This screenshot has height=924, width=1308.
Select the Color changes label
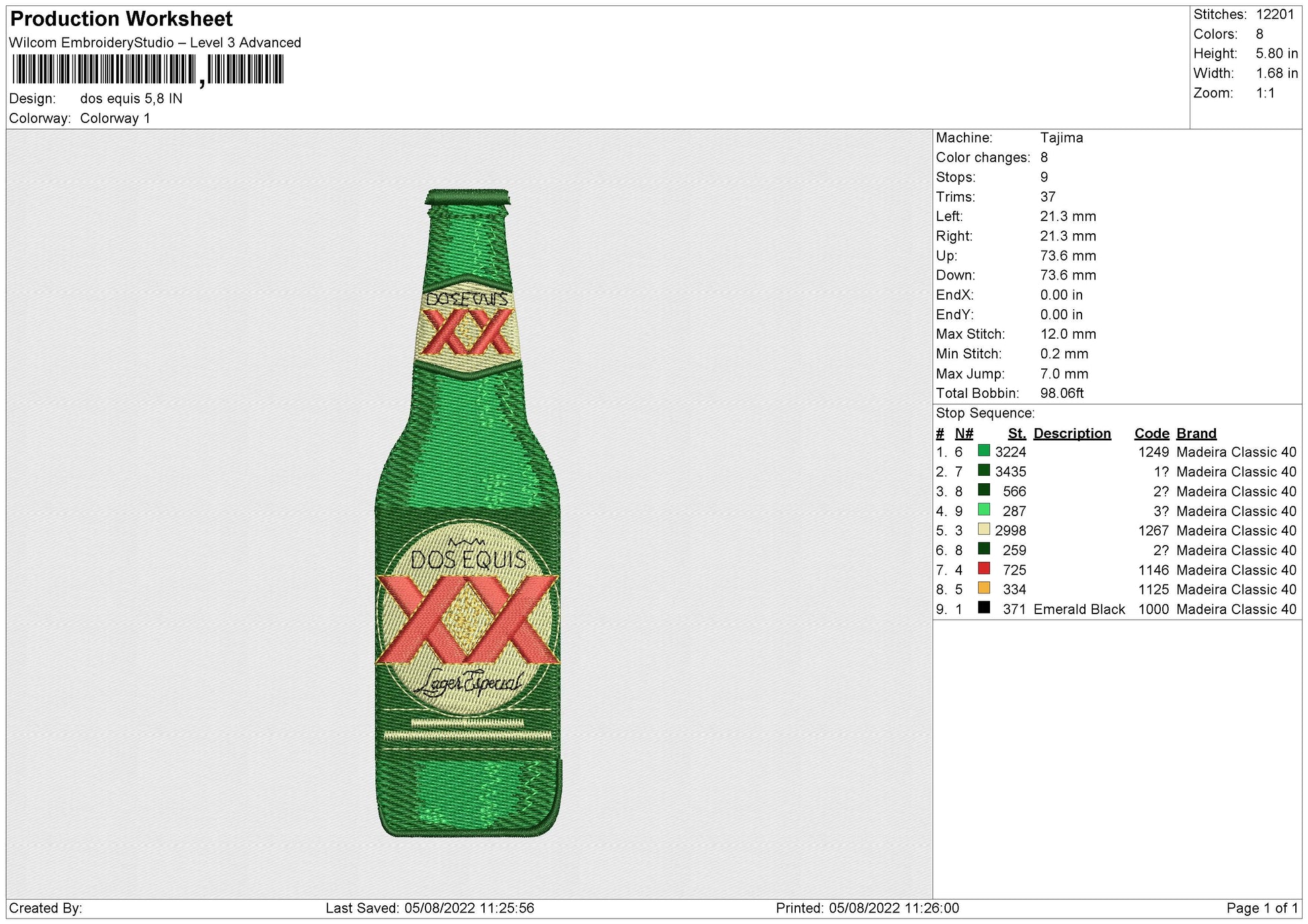click(983, 157)
